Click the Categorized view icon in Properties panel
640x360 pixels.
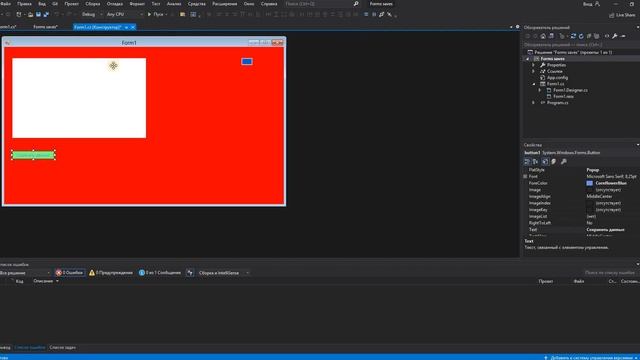(527, 162)
